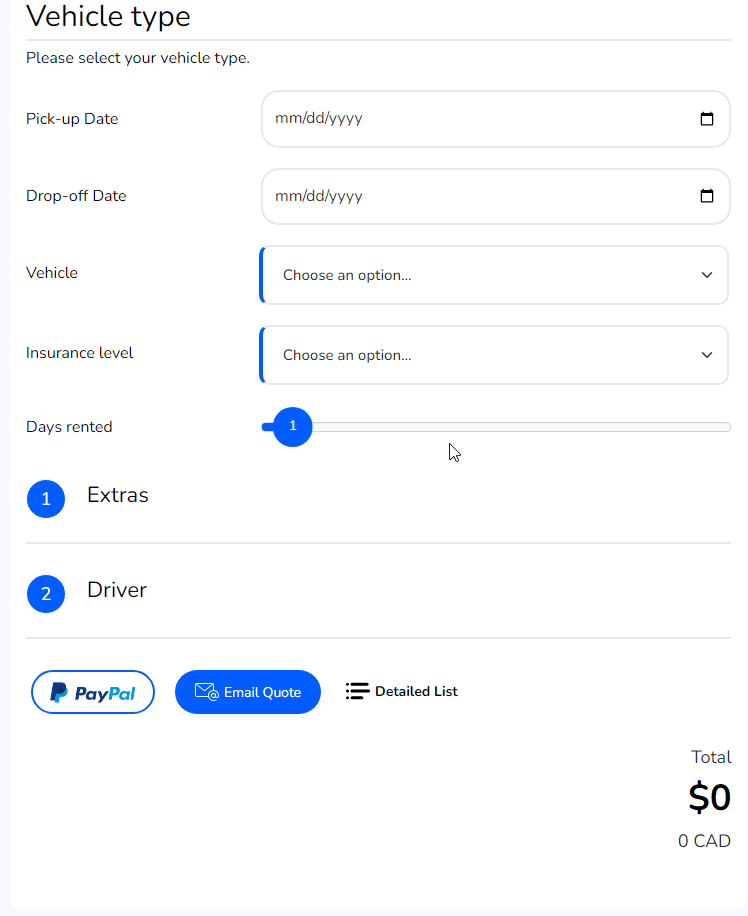
Task: Click the numbered circle 2 beside Driver
Action: pos(46,594)
